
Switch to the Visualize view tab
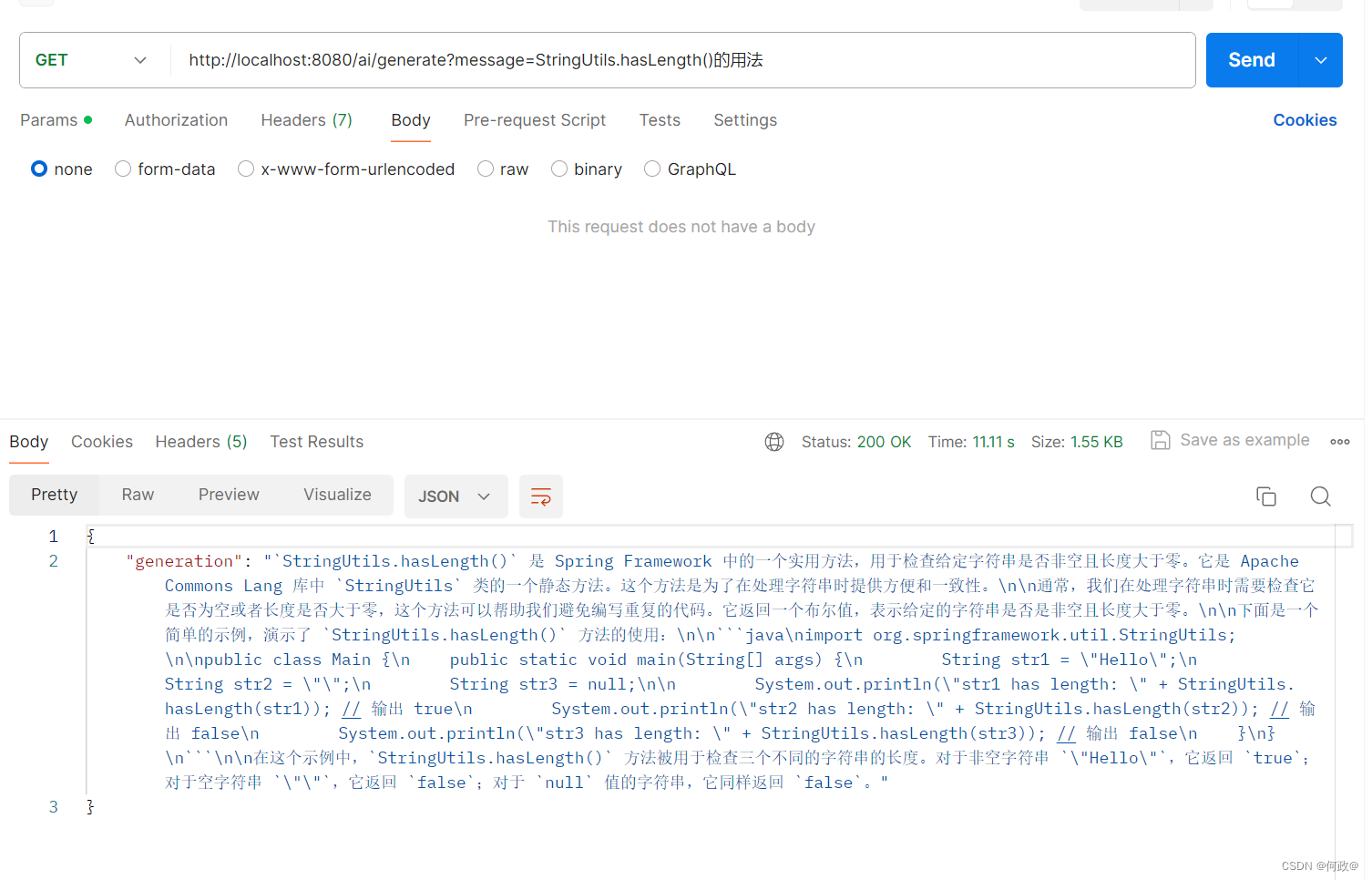tap(337, 495)
